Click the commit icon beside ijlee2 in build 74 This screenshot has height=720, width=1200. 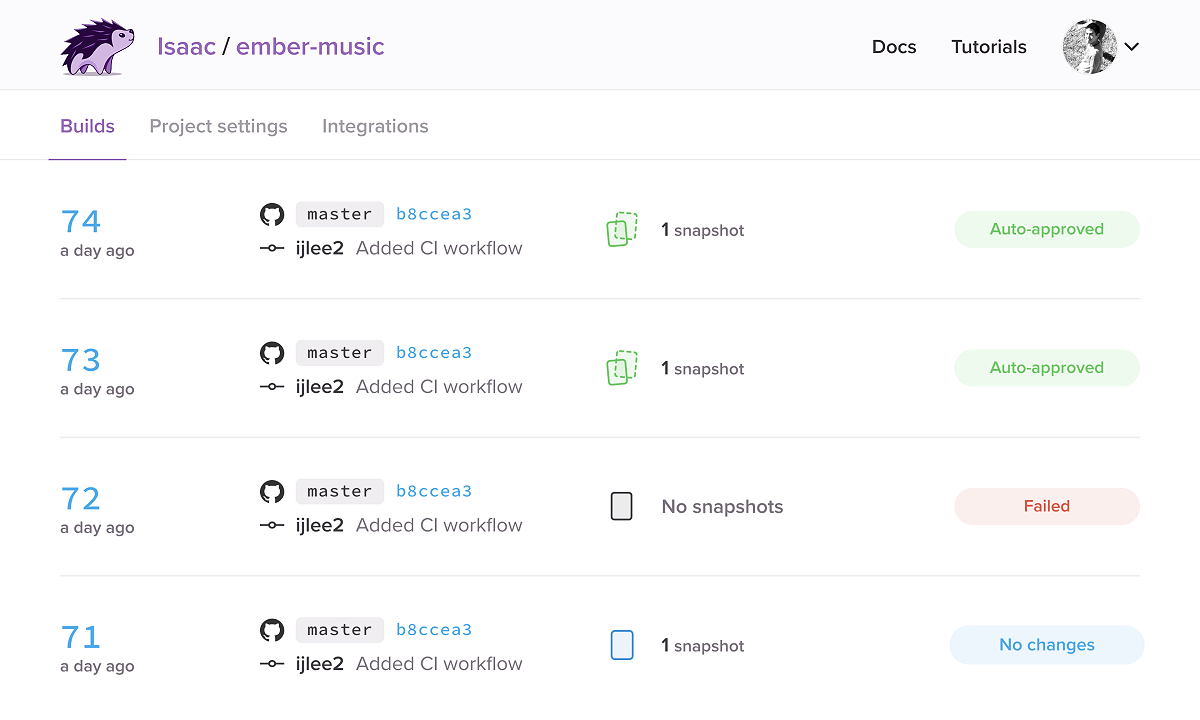click(272, 248)
